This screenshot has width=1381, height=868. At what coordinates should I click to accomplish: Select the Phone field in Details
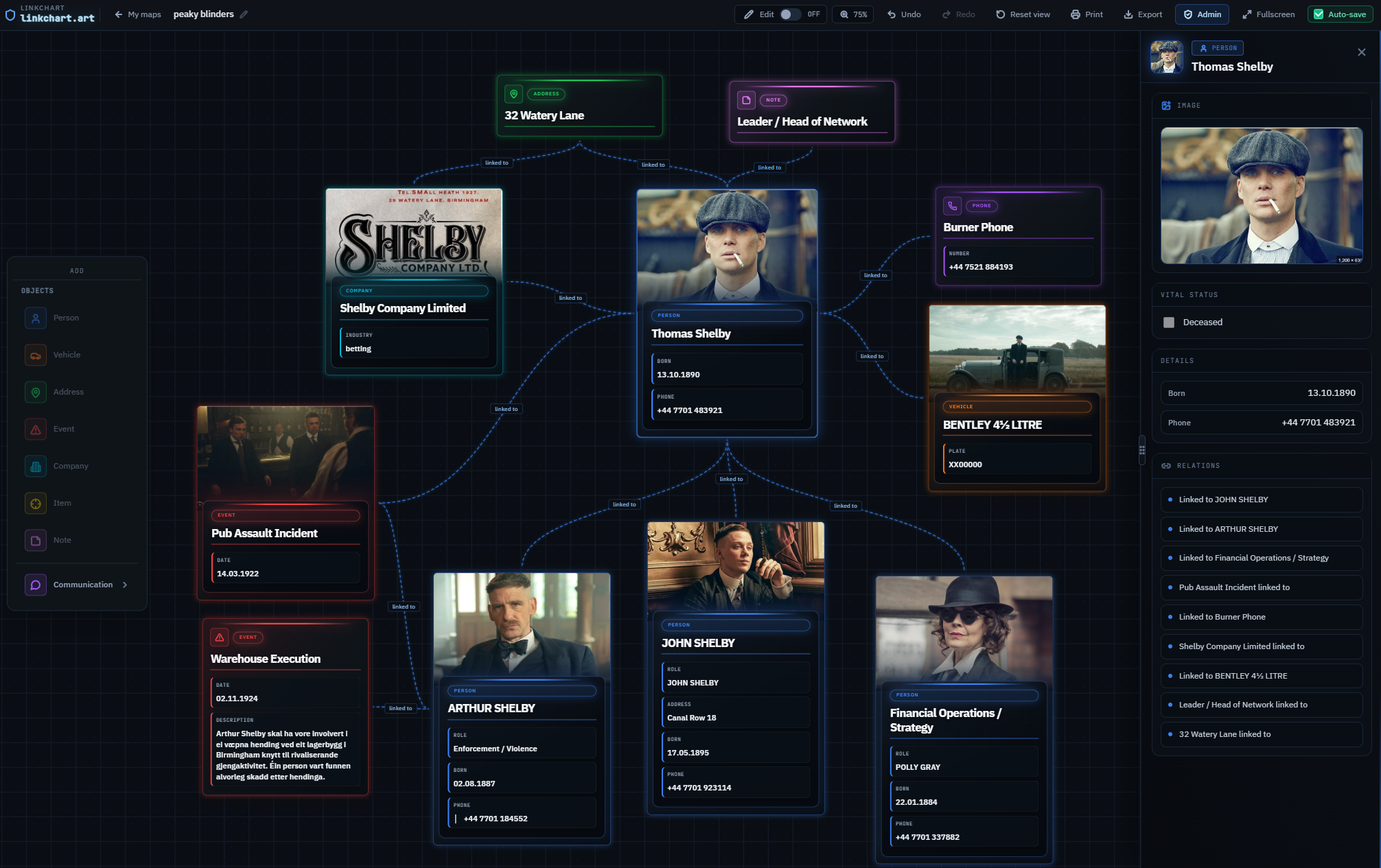click(1262, 423)
